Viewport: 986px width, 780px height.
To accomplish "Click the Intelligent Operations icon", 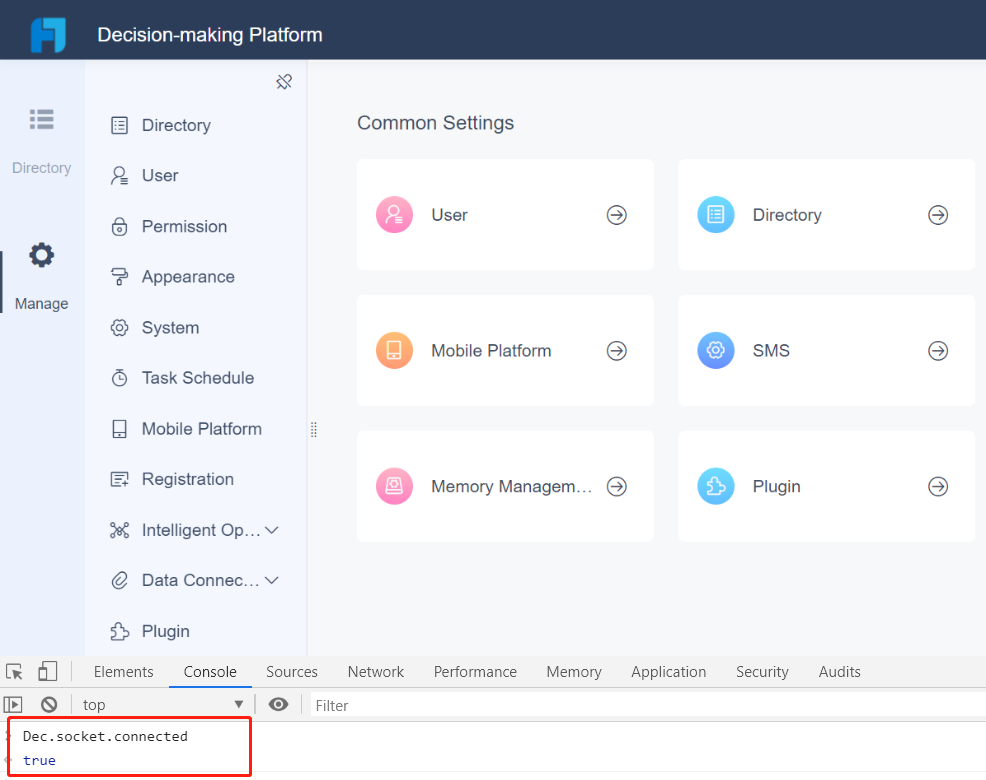I will tap(119, 530).
